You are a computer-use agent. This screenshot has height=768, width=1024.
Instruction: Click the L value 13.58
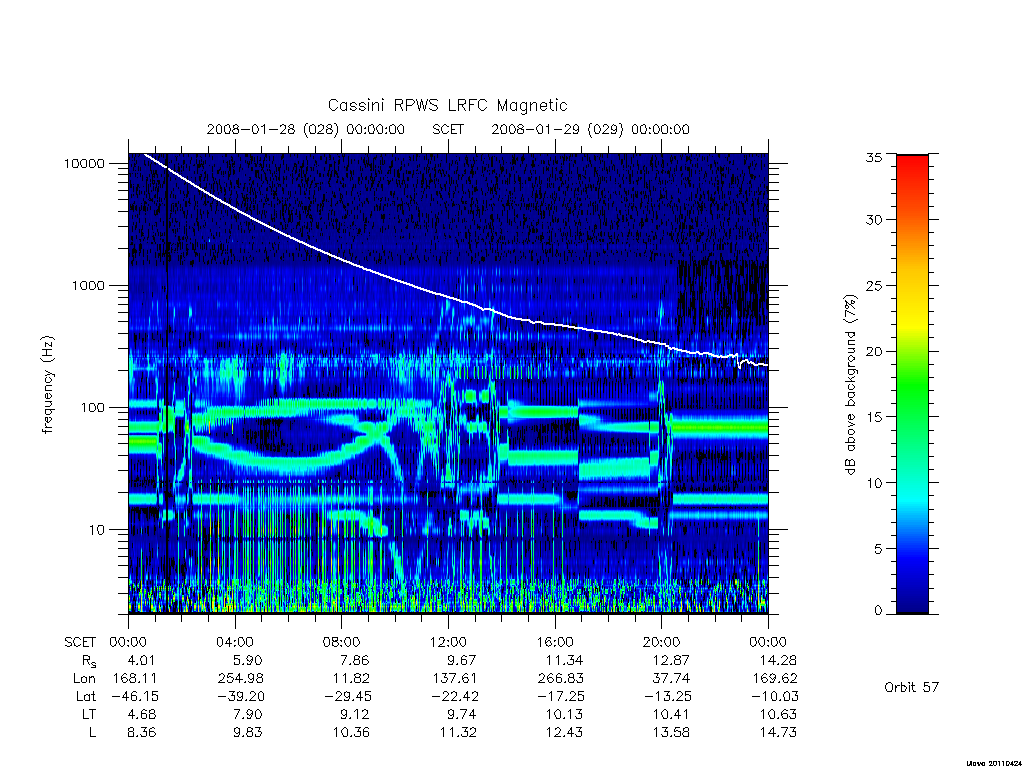tap(671, 732)
